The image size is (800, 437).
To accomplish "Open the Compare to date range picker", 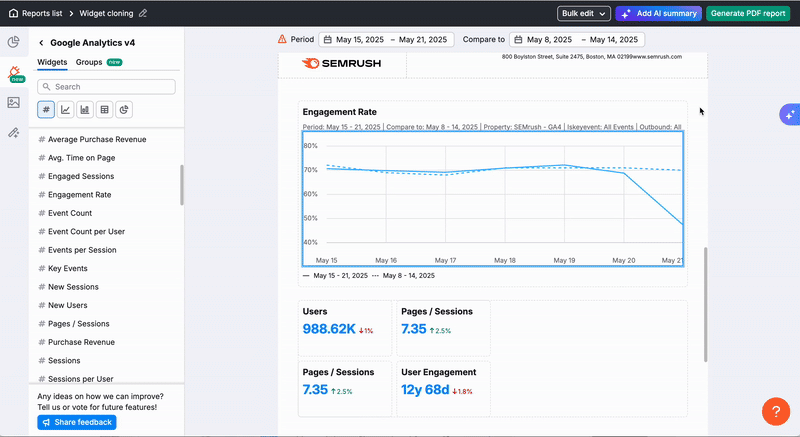I will tap(577, 40).
